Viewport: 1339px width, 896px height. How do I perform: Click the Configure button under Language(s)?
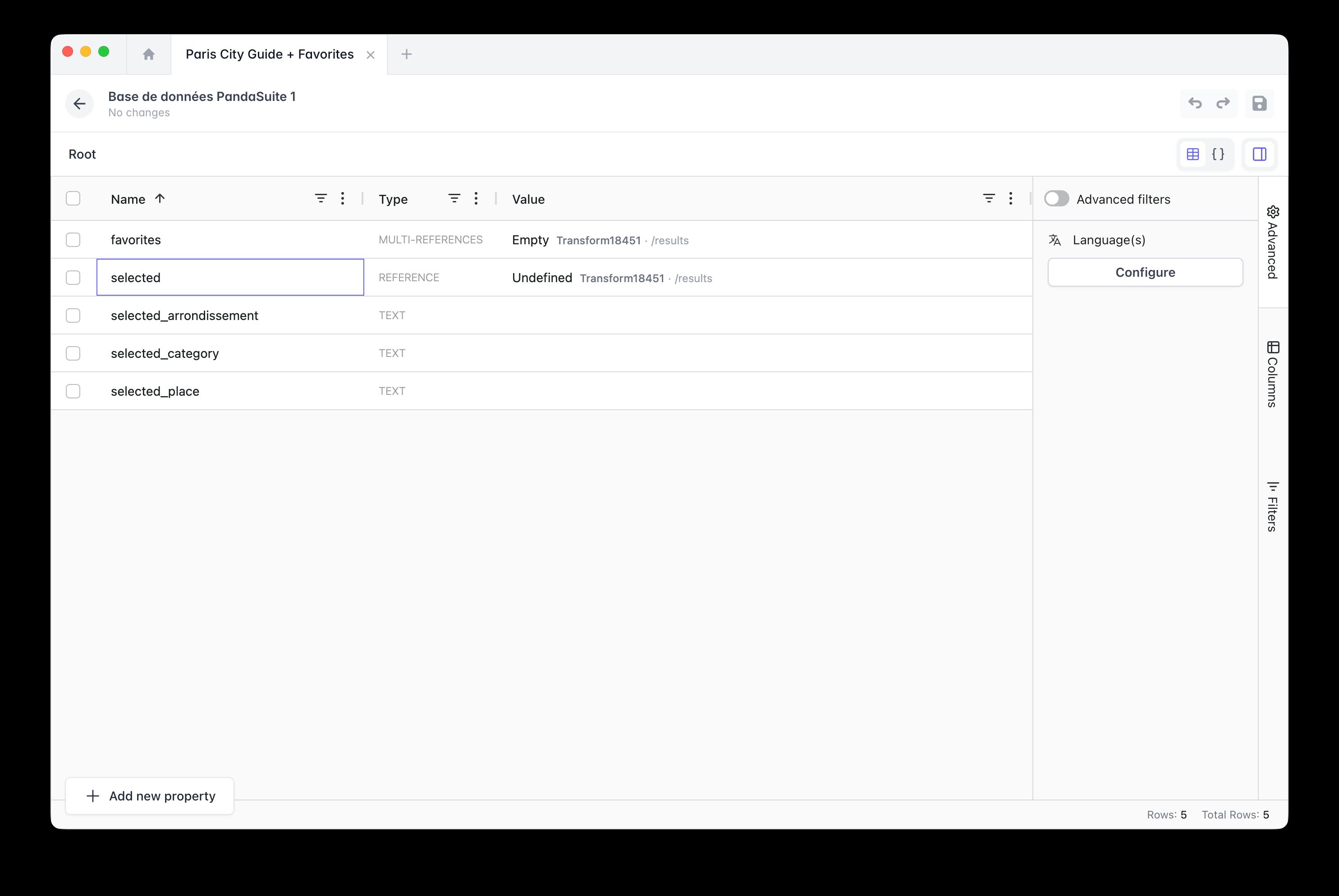pyautogui.click(x=1145, y=272)
